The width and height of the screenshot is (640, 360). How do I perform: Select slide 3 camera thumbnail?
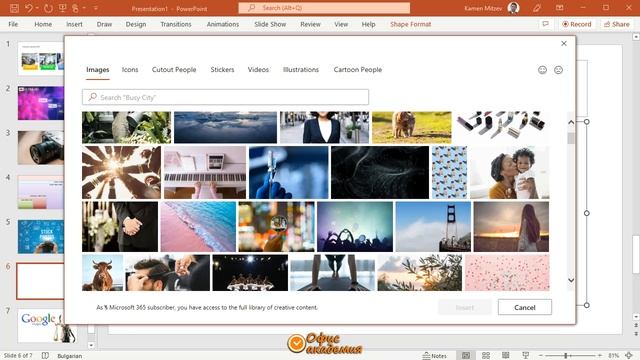coord(40,148)
